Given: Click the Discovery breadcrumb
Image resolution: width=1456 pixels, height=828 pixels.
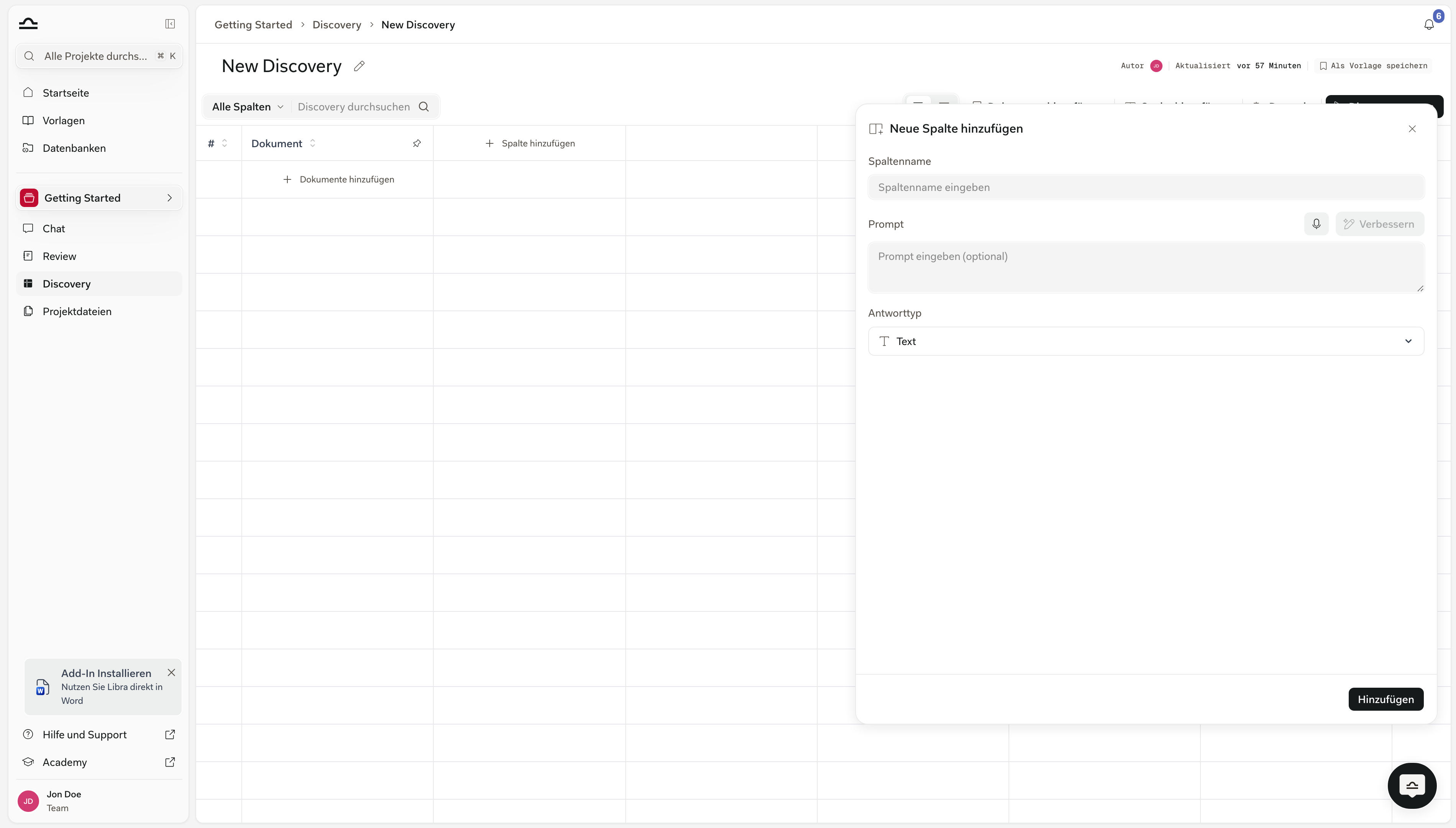Looking at the screenshot, I should [x=337, y=25].
